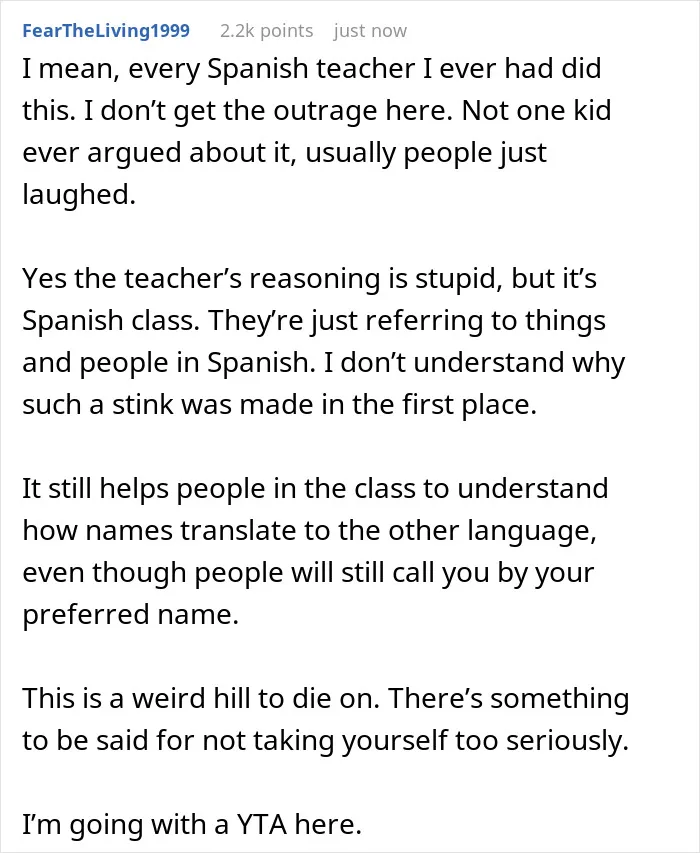Click the line 'how names translate to the other language'
This screenshot has width=700, height=853.
point(309,531)
